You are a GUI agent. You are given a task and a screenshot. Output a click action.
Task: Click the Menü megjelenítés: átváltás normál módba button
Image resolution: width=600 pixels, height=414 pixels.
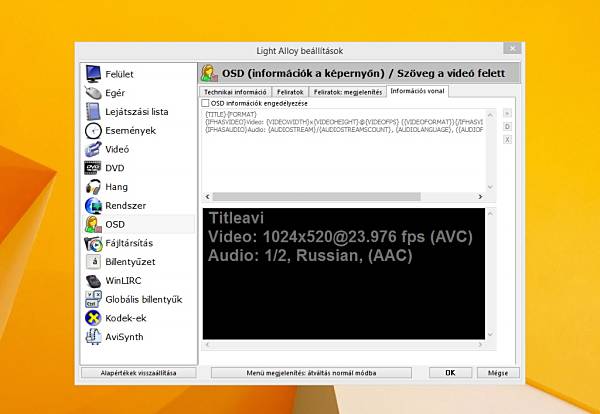[311, 373]
